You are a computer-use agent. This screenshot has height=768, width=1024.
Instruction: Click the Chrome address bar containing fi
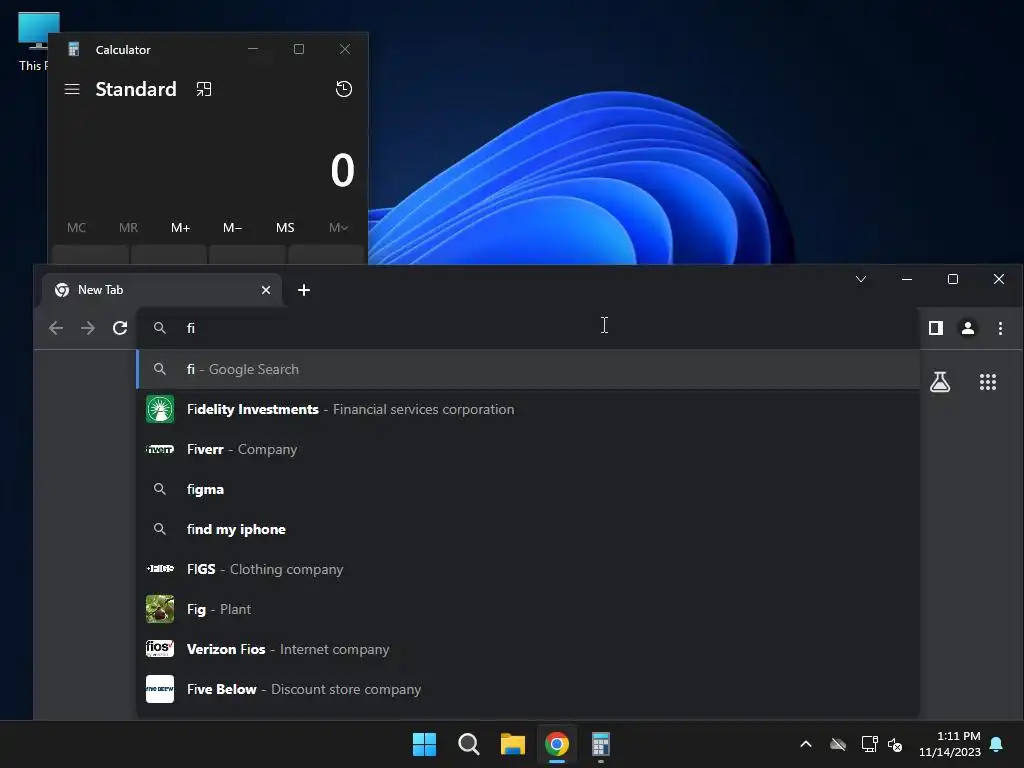pyautogui.click(x=528, y=328)
